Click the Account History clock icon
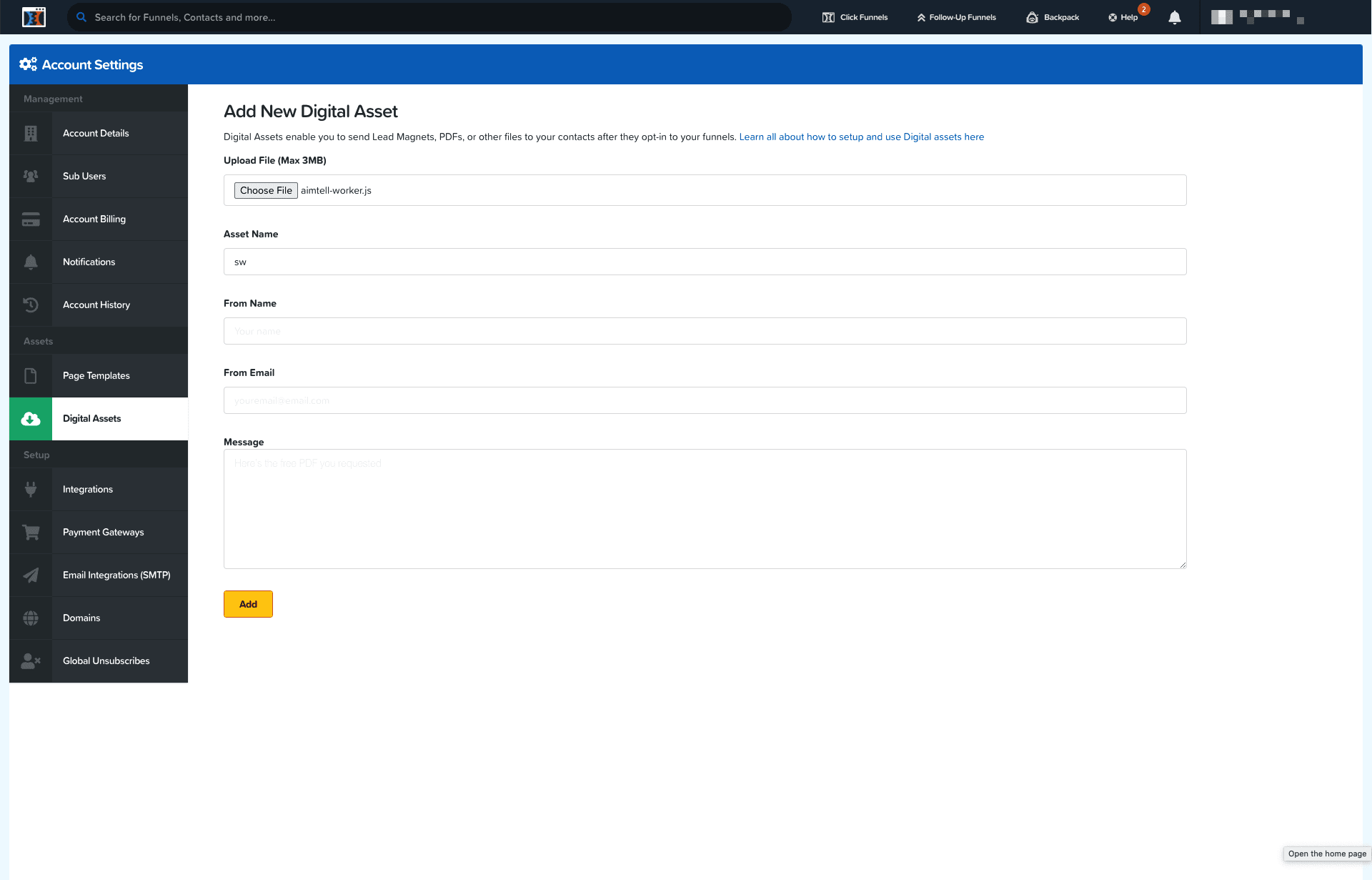1372x880 pixels. [x=31, y=305]
